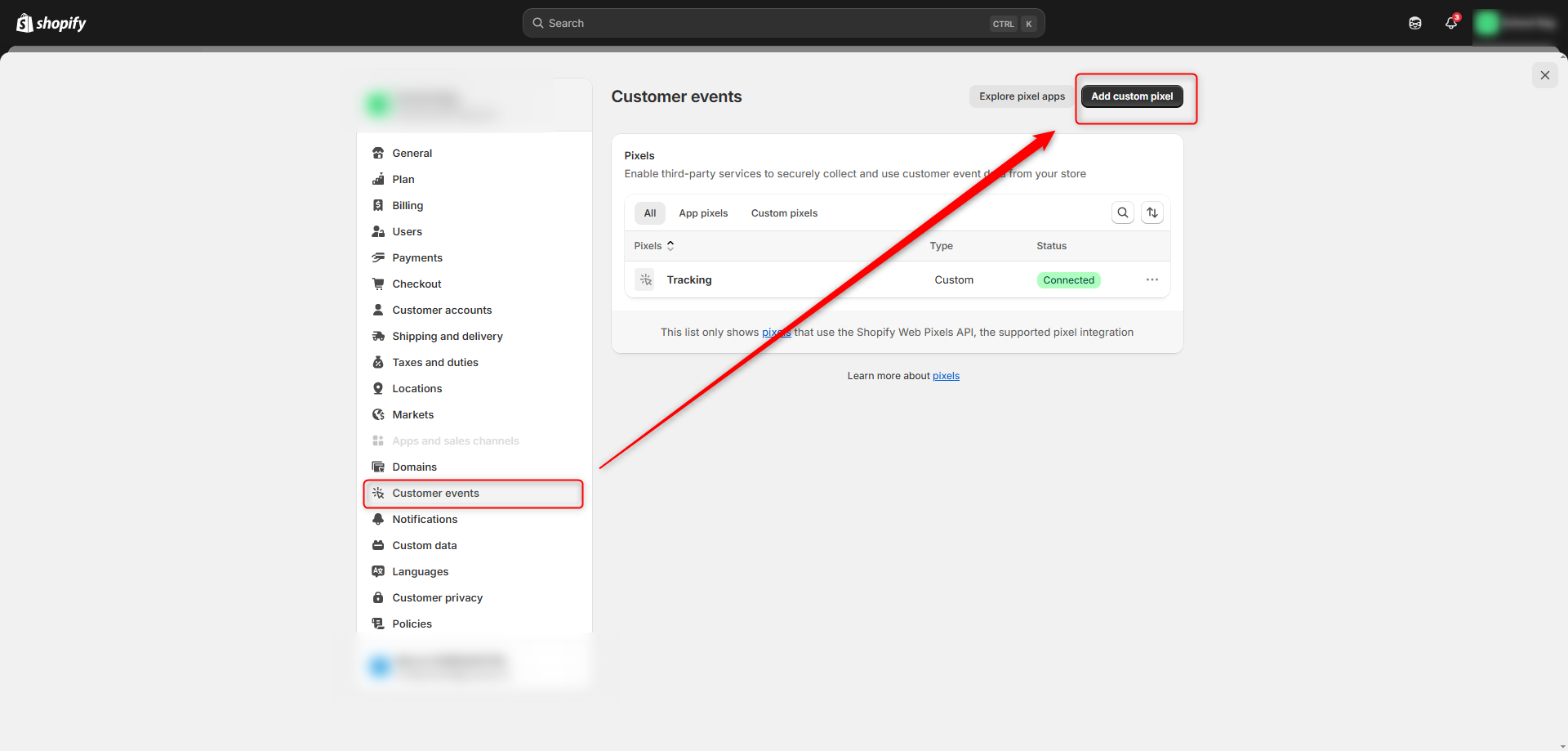Select the Taxes and duties settings icon

(377, 362)
